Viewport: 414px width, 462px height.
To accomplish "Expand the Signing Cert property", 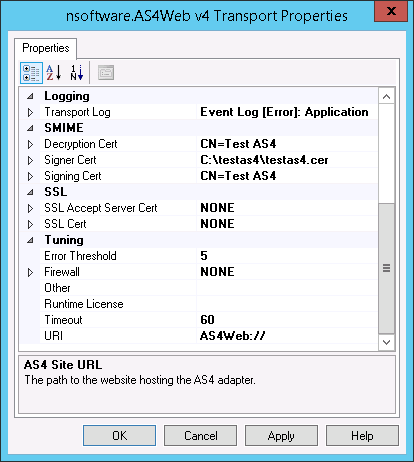I will (x=30, y=176).
